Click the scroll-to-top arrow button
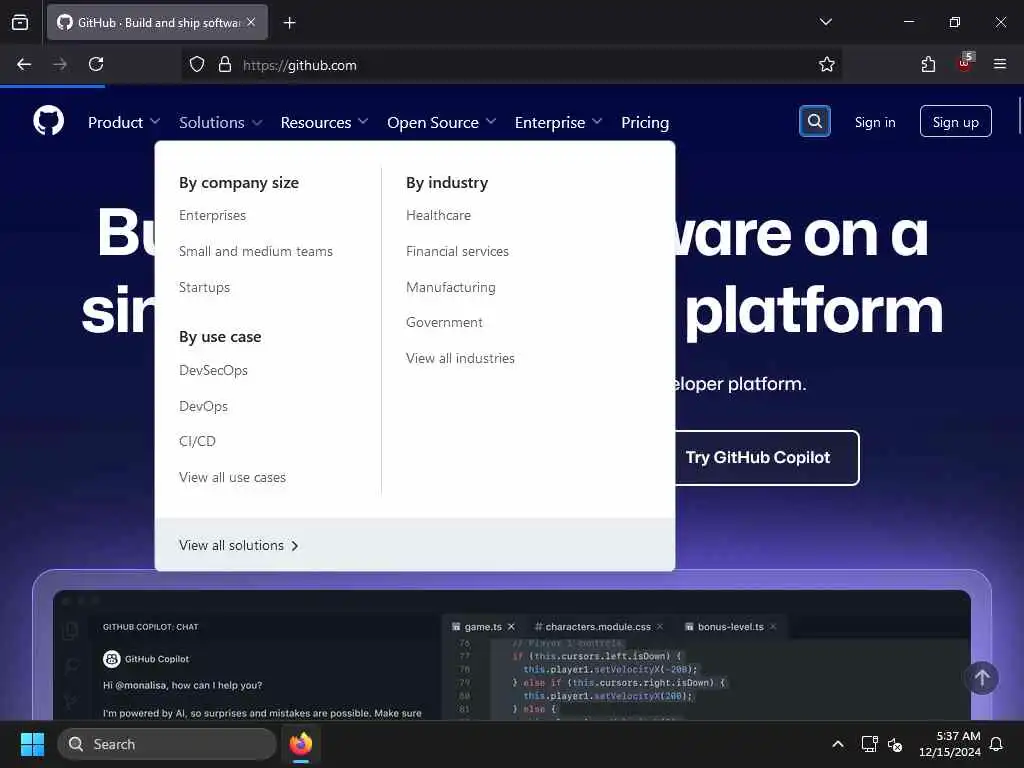1024x768 pixels. point(982,678)
